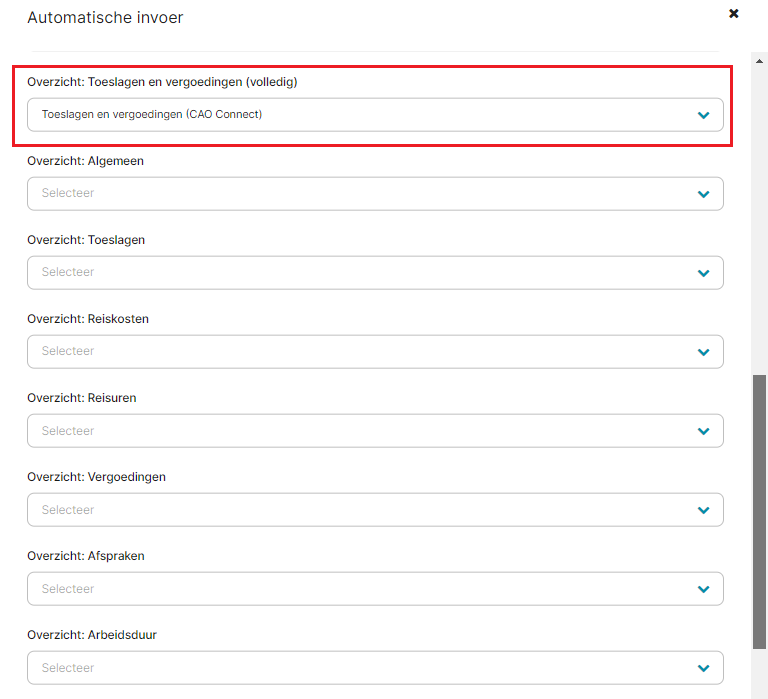The height and width of the screenshot is (699, 768).
Task: Click chevron icon in Overzicht: Vergoedingen field
Action: click(703, 510)
